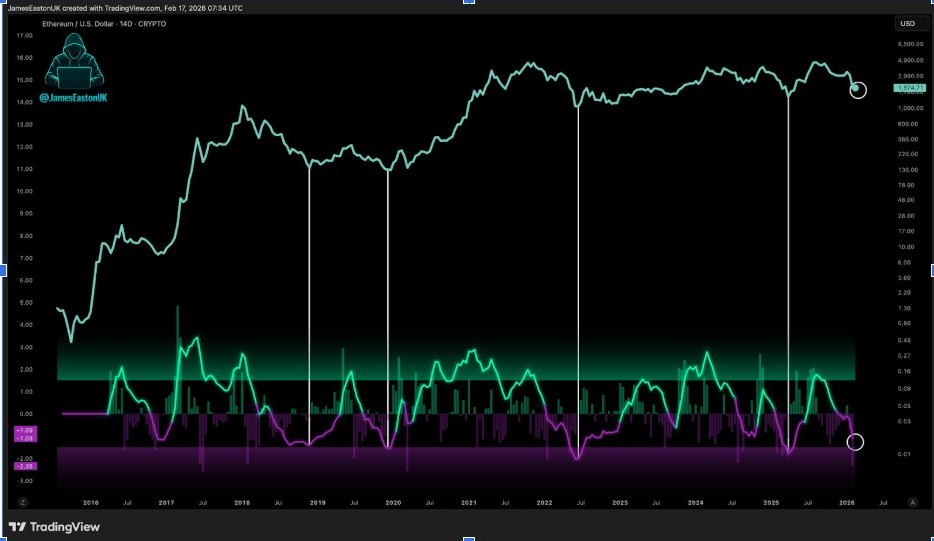Click the 15.00 left scale label

(x=24, y=80)
